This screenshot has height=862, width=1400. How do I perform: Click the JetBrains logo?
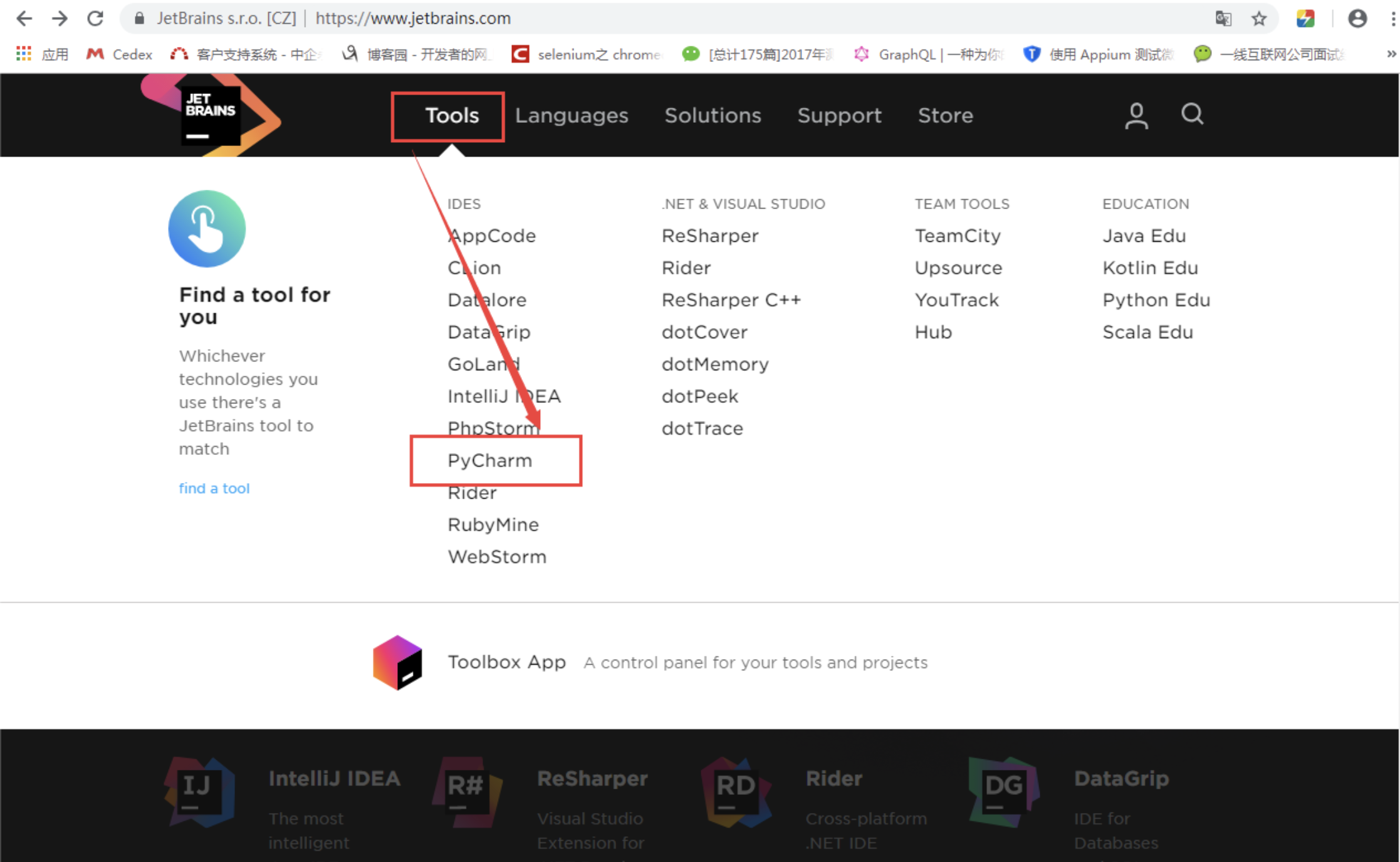coord(211,115)
